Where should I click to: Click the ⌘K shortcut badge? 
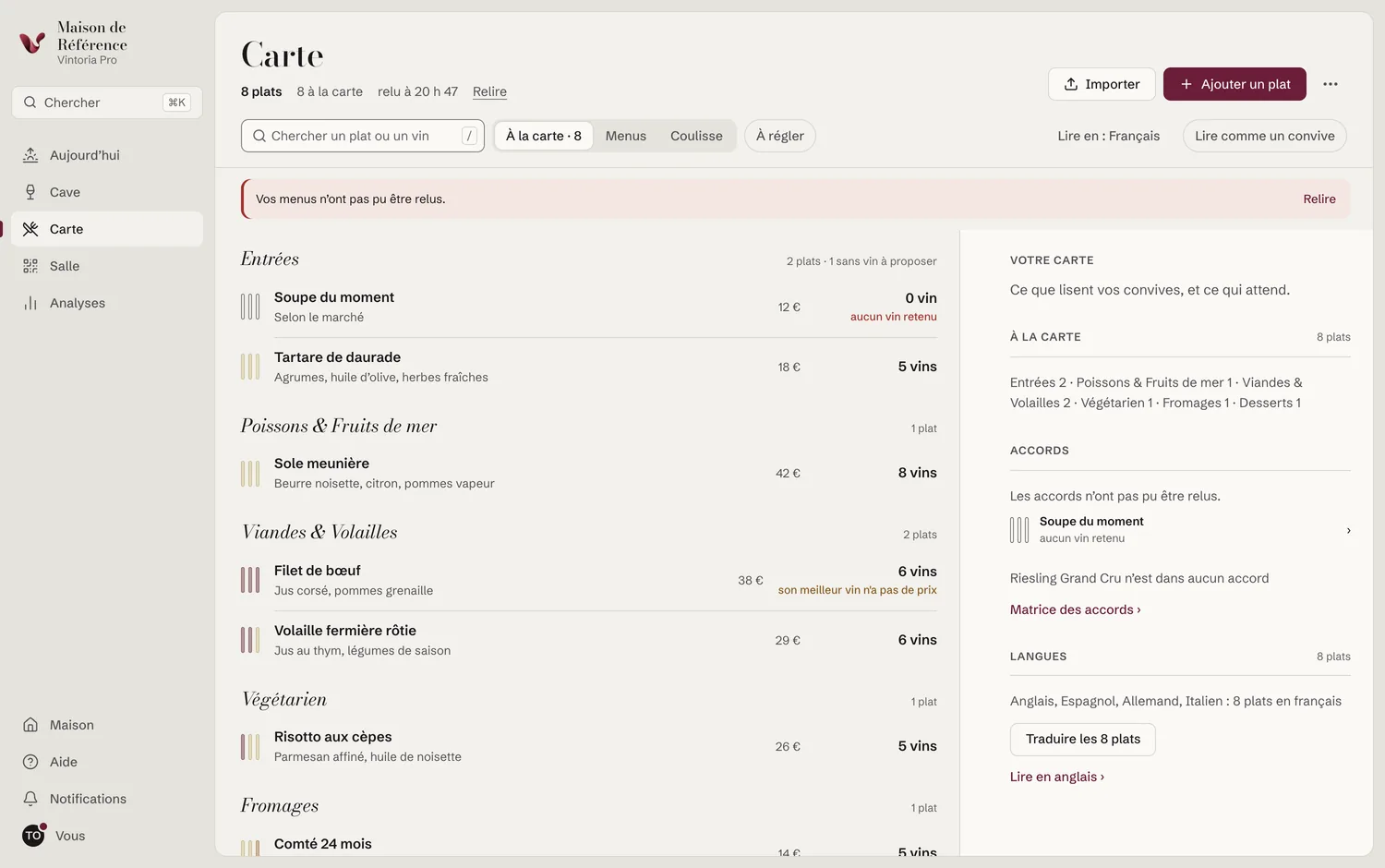tap(176, 102)
